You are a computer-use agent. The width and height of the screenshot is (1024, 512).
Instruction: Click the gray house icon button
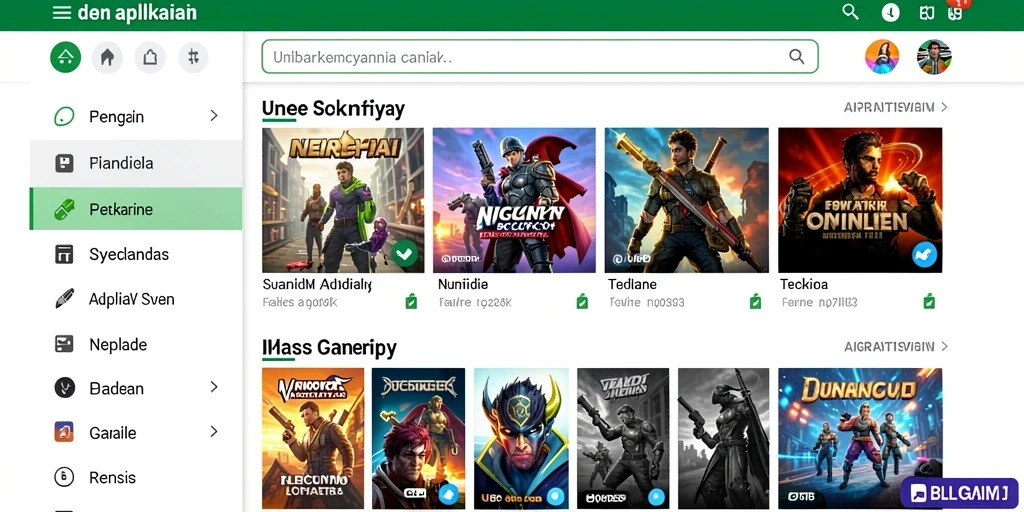pyautogui.click(x=108, y=57)
